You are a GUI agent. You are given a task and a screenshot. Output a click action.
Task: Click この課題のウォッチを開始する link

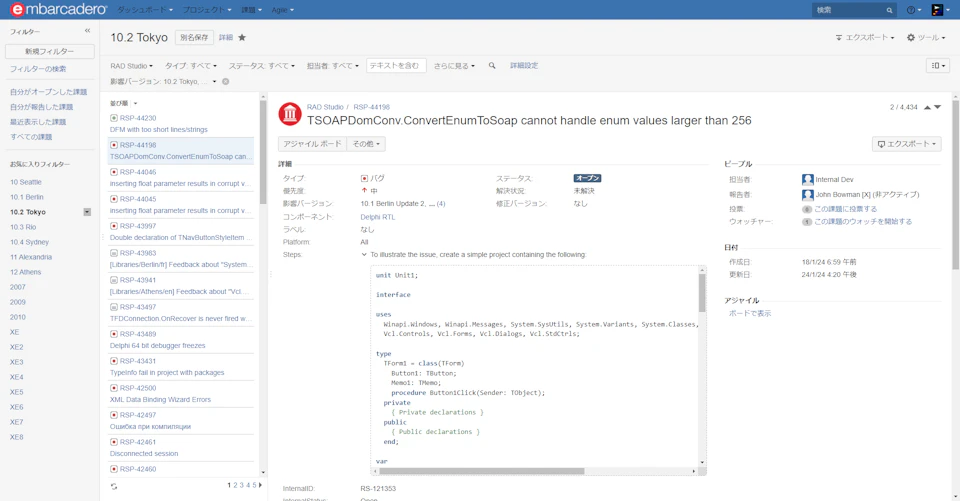(863, 222)
